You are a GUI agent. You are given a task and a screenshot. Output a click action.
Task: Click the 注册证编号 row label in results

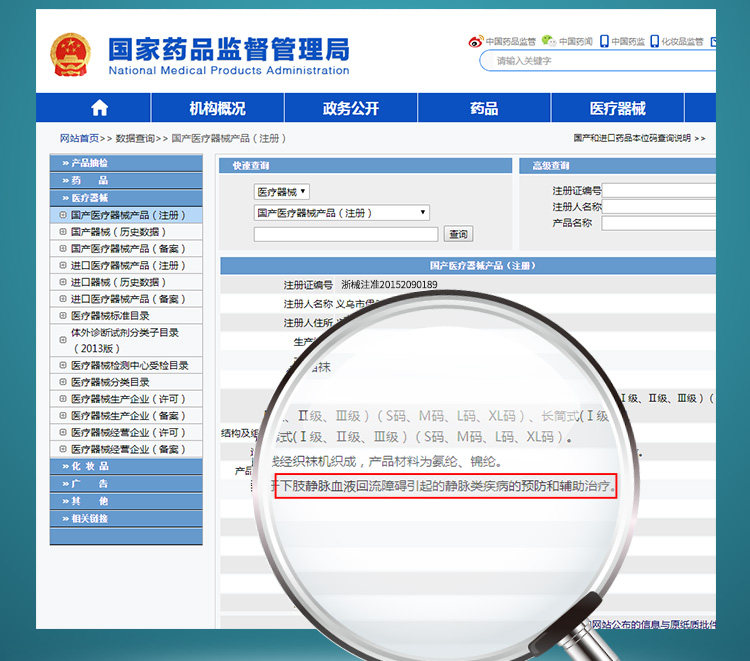pyautogui.click(x=308, y=285)
